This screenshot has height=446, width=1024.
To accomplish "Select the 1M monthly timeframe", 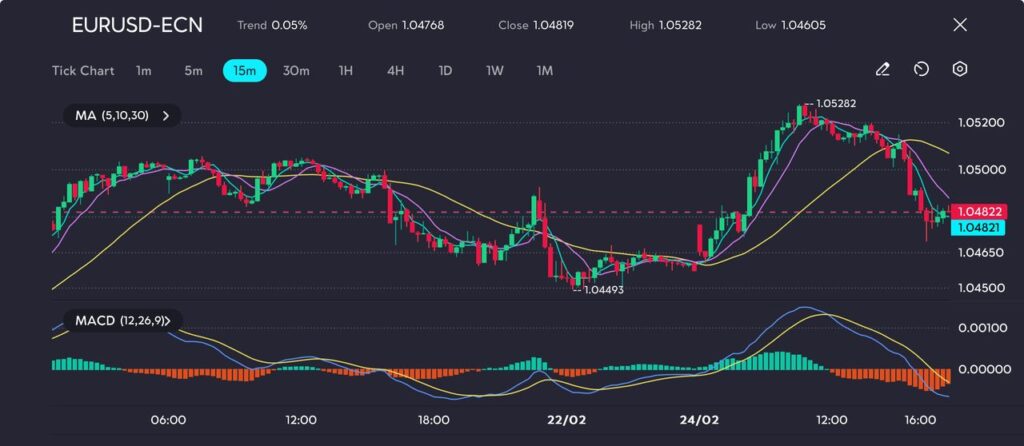I will click(x=544, y=71).
